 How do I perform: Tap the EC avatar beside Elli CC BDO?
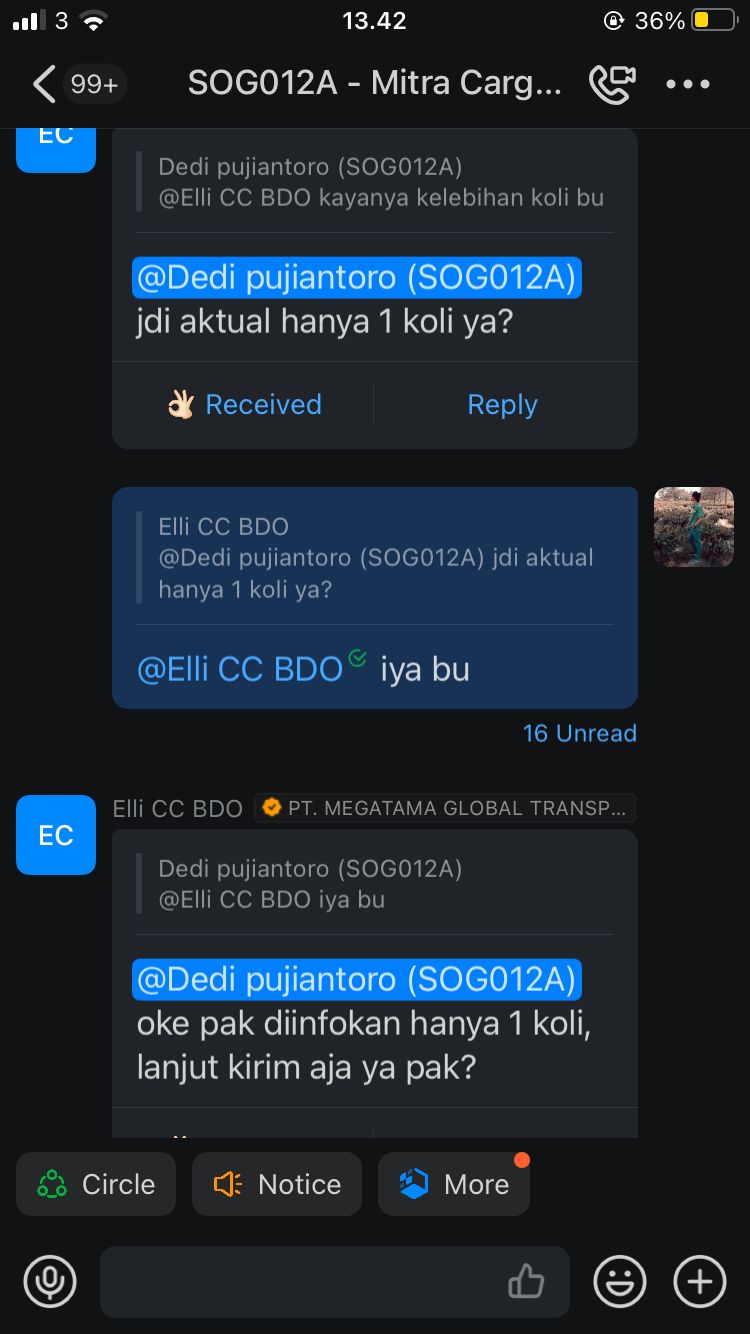click(56, 835)
